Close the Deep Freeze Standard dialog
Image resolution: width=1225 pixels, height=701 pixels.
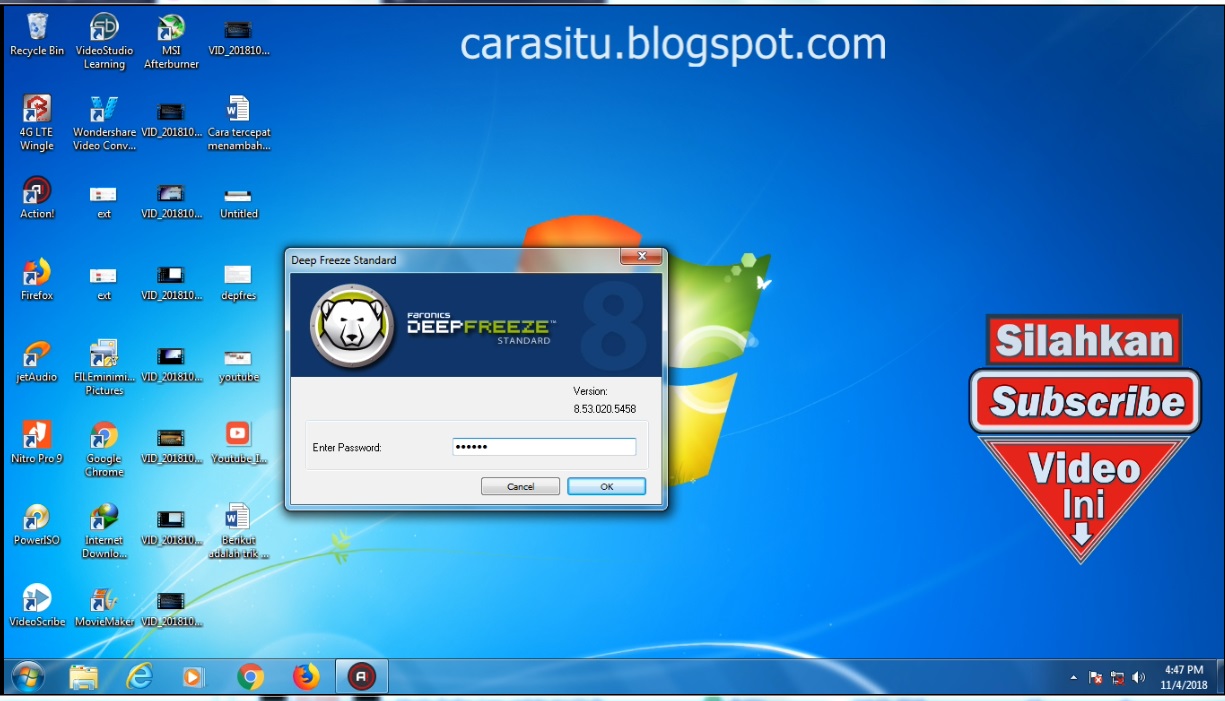(x=641, y=258)
